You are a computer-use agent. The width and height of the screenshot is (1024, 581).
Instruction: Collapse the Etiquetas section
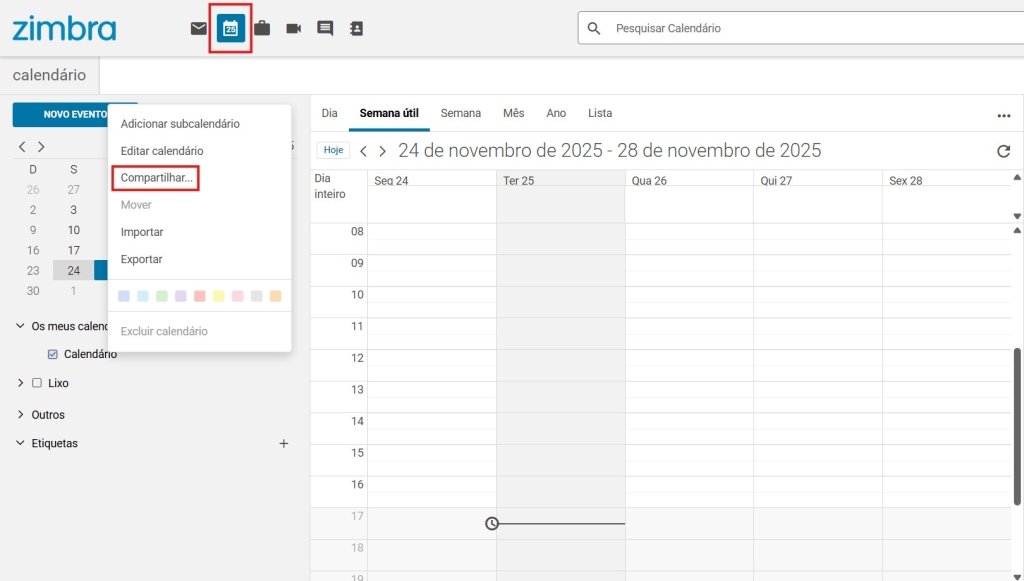[x=21, y=443]
